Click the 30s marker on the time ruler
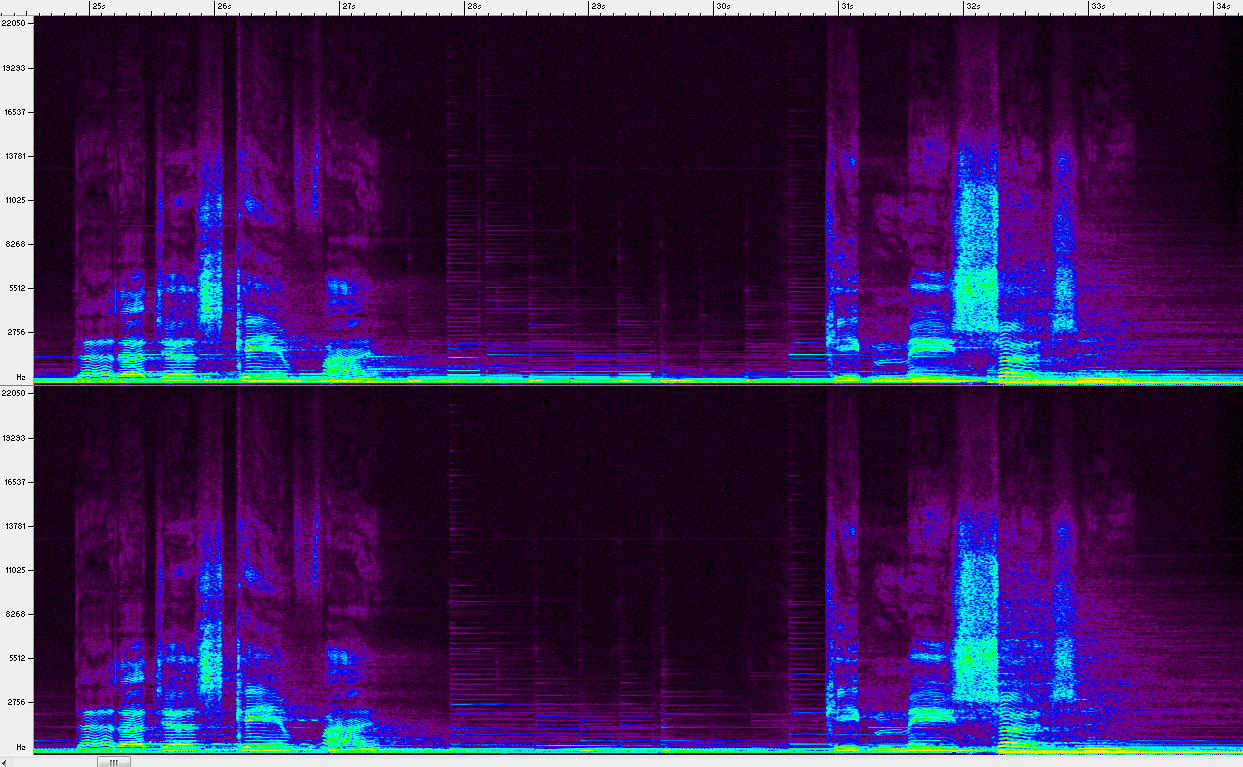The width and height of the screenshot is (1243, 767). pyautogui.click(x=722, y=6)
